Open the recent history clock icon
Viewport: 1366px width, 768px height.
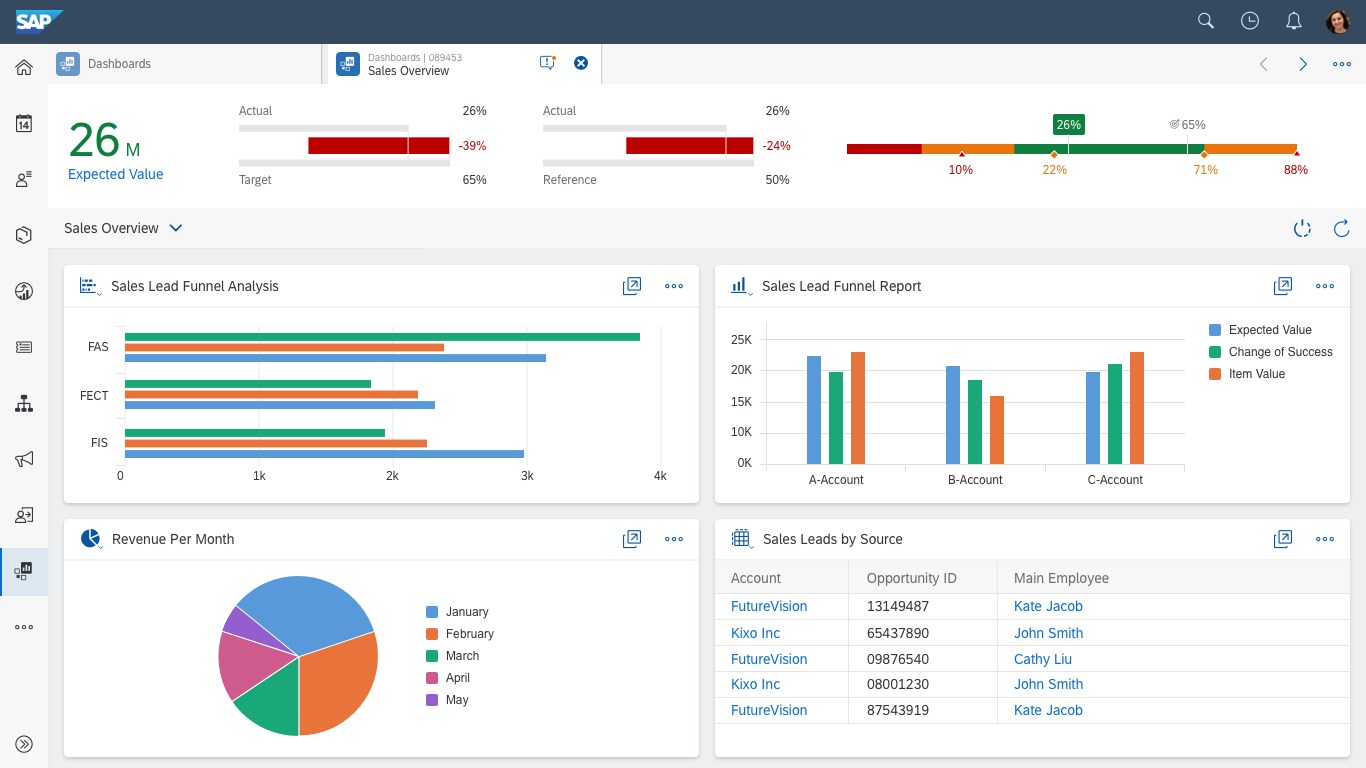(x=1250, y=21)
